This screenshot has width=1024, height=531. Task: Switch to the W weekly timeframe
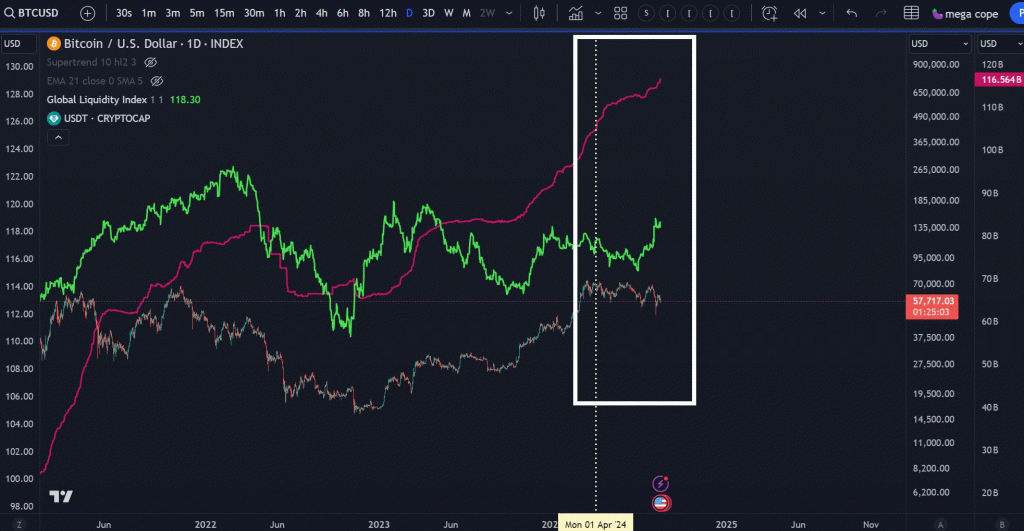pos(448,13)
